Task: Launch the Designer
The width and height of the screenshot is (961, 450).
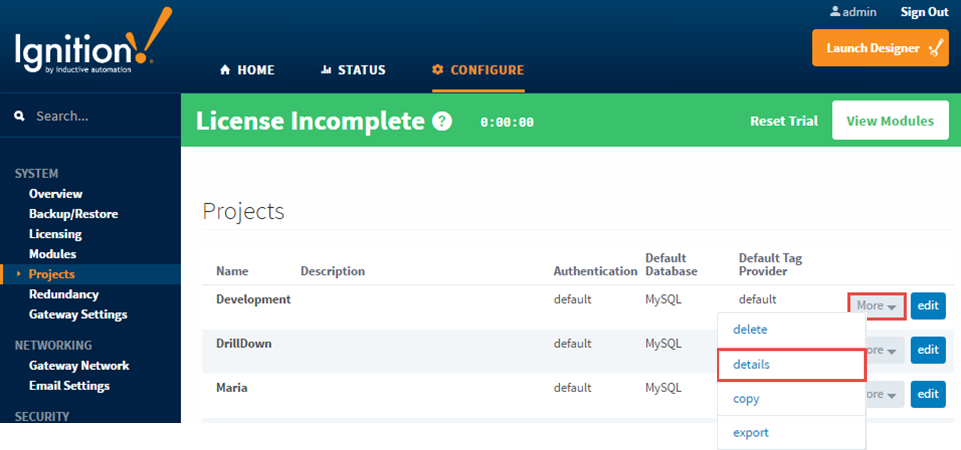Action: (x=880, y=48)
